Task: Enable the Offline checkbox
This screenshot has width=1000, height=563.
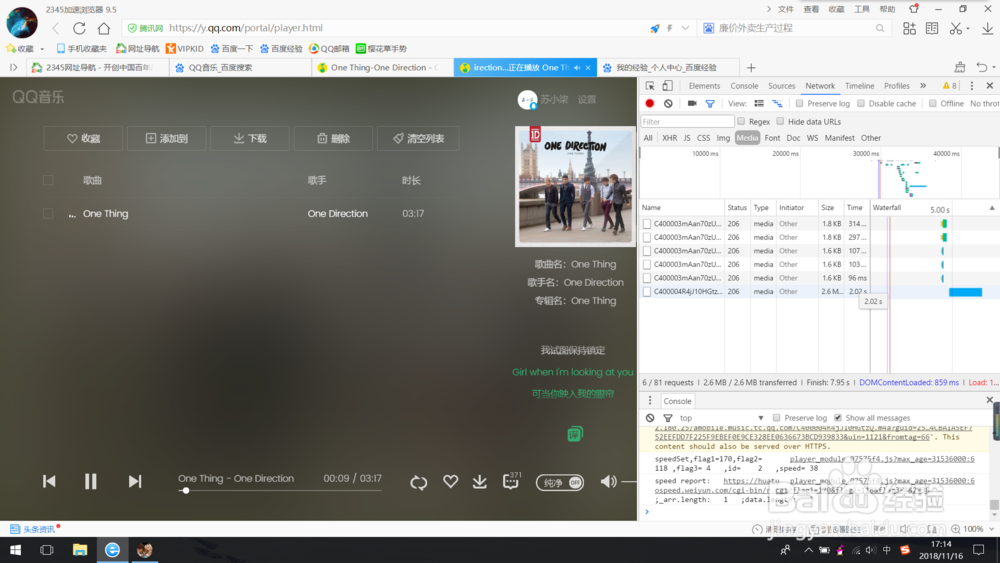Action: tap(932, 103)
